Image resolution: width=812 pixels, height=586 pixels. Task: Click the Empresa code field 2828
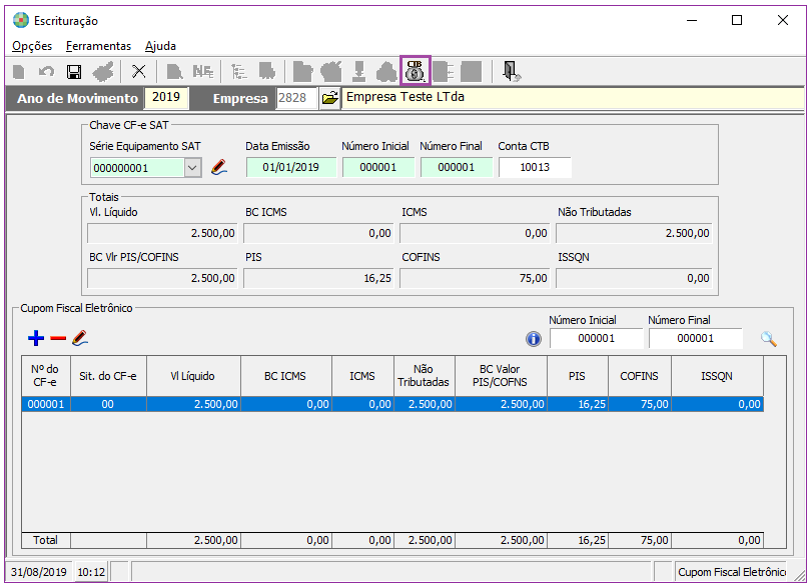296,98
